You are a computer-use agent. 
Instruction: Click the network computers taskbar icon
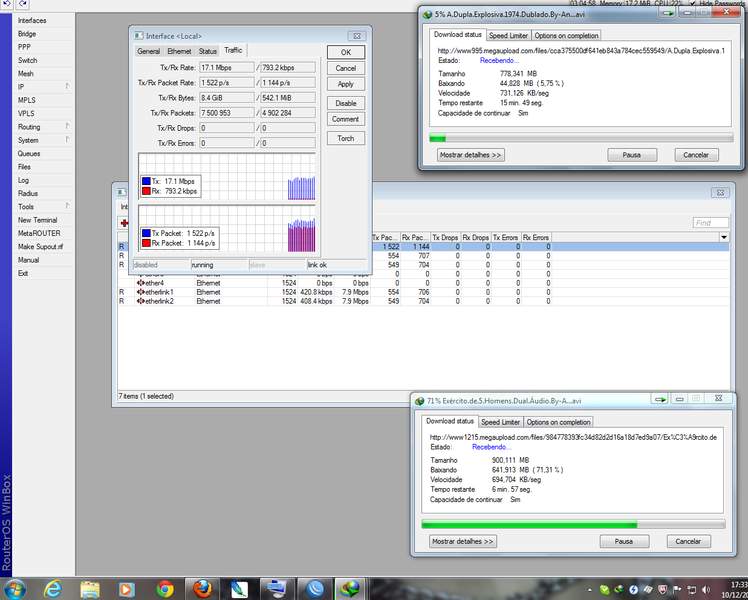[x=277, y=589]
